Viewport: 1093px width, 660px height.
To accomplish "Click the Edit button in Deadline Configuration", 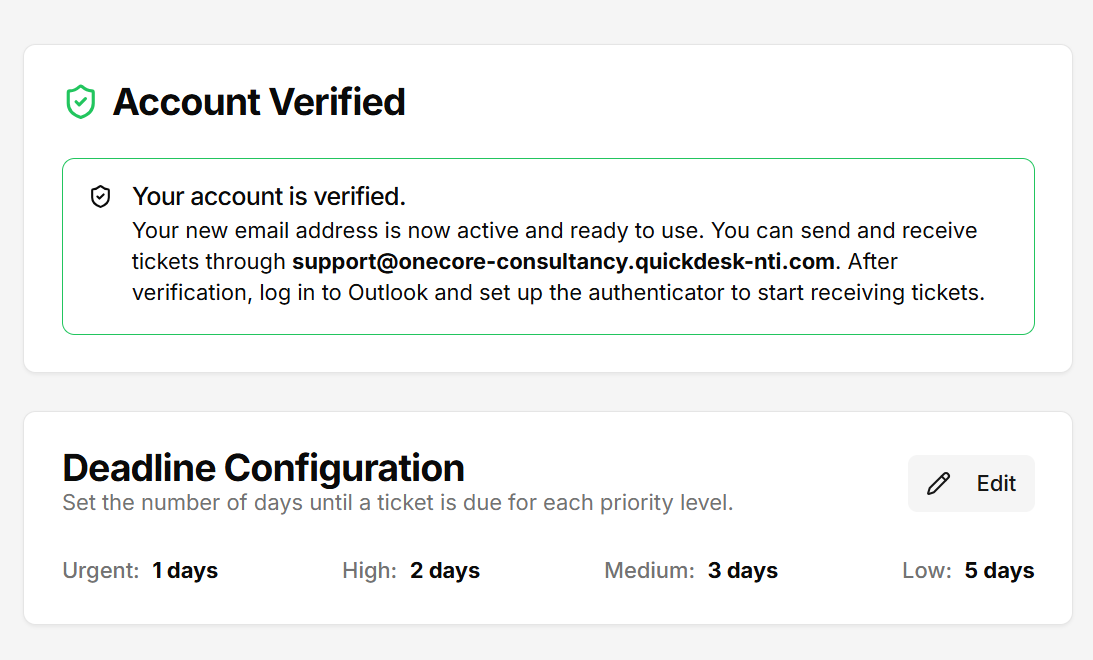I will [971, 483].
